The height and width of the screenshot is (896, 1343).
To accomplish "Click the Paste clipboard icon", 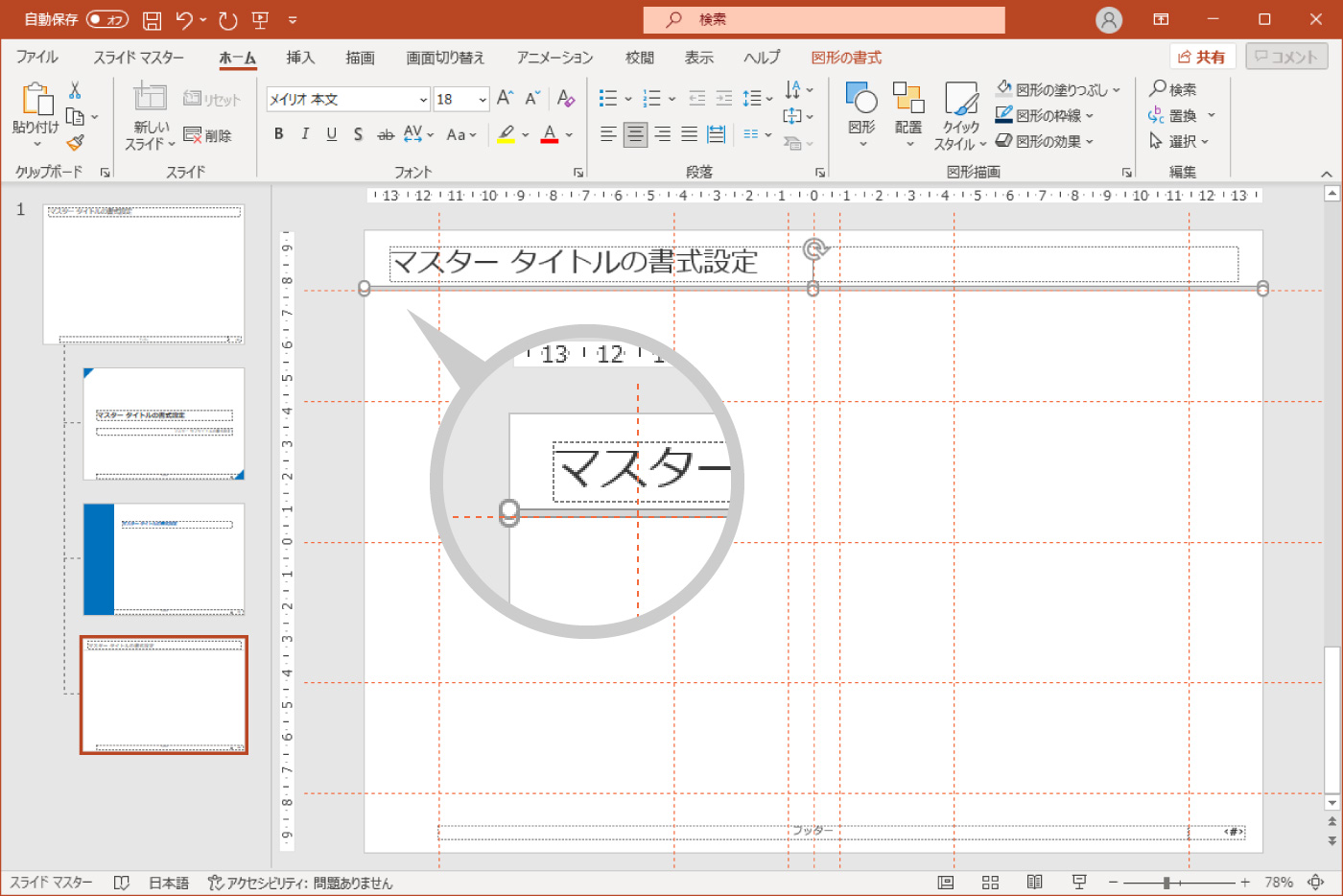I will 35,99.
